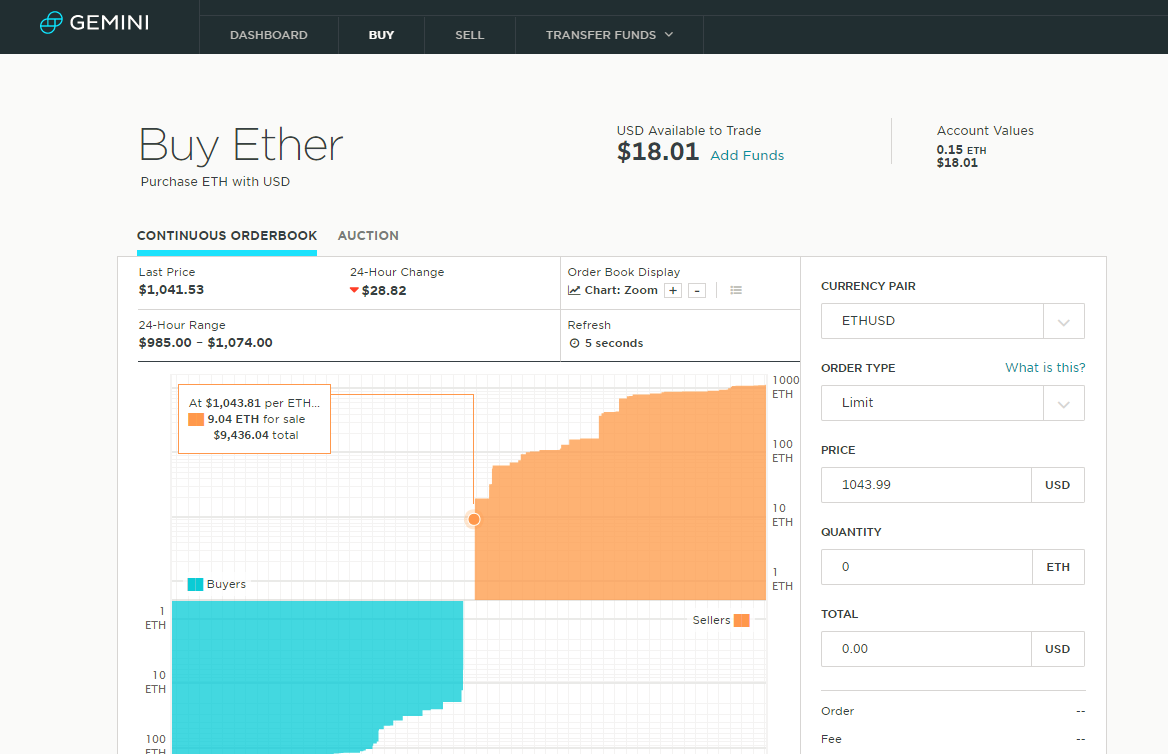The height and width of the screenshot is (754, 1168).
Task: Click the chart line icon beside Chart: Zoom
Action: tap(574, 291)
